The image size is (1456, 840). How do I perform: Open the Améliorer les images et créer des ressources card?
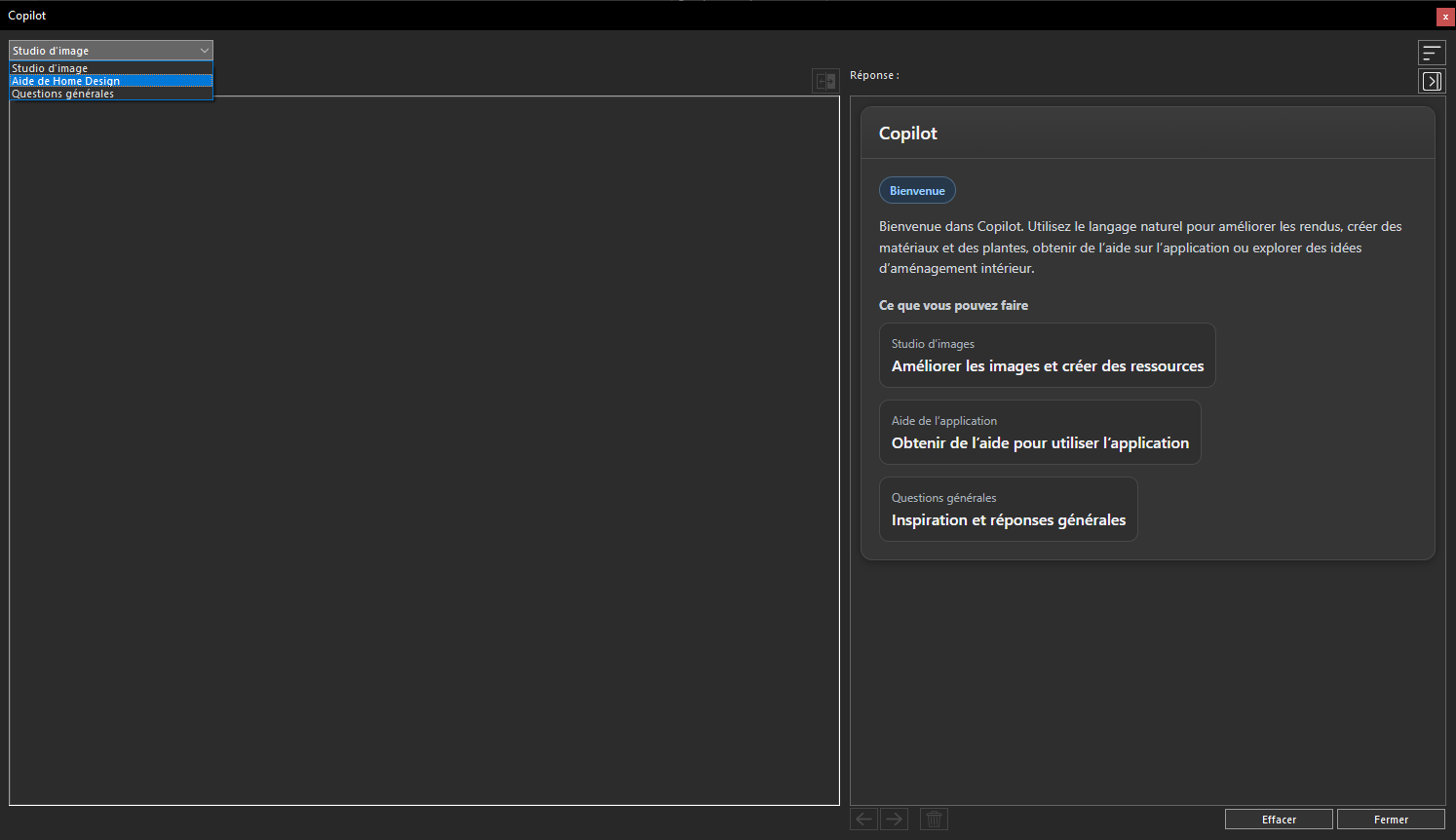pyautogui.click(x=1048, y=356)
